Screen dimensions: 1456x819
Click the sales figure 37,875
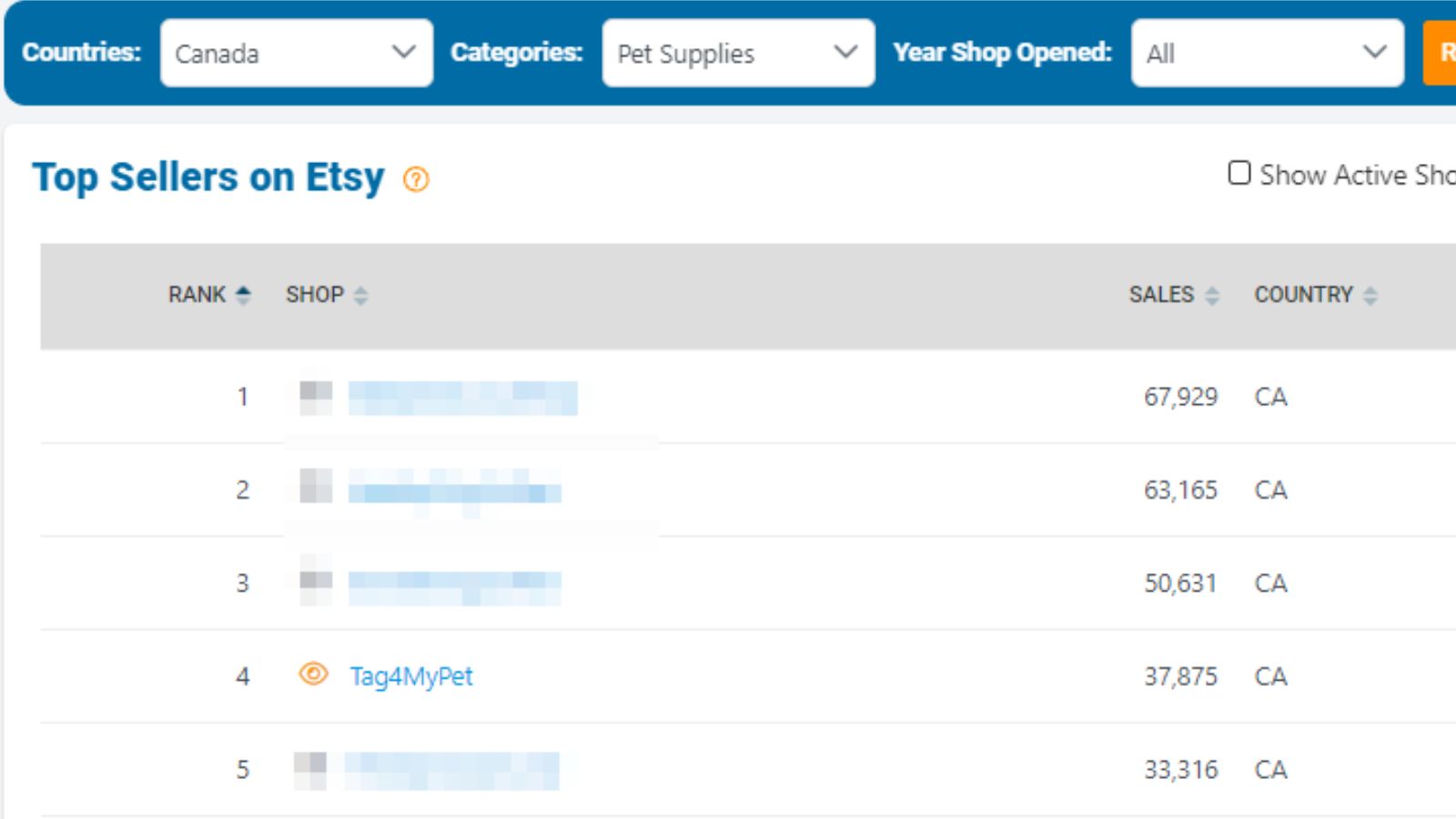(x=1181, y=675)
